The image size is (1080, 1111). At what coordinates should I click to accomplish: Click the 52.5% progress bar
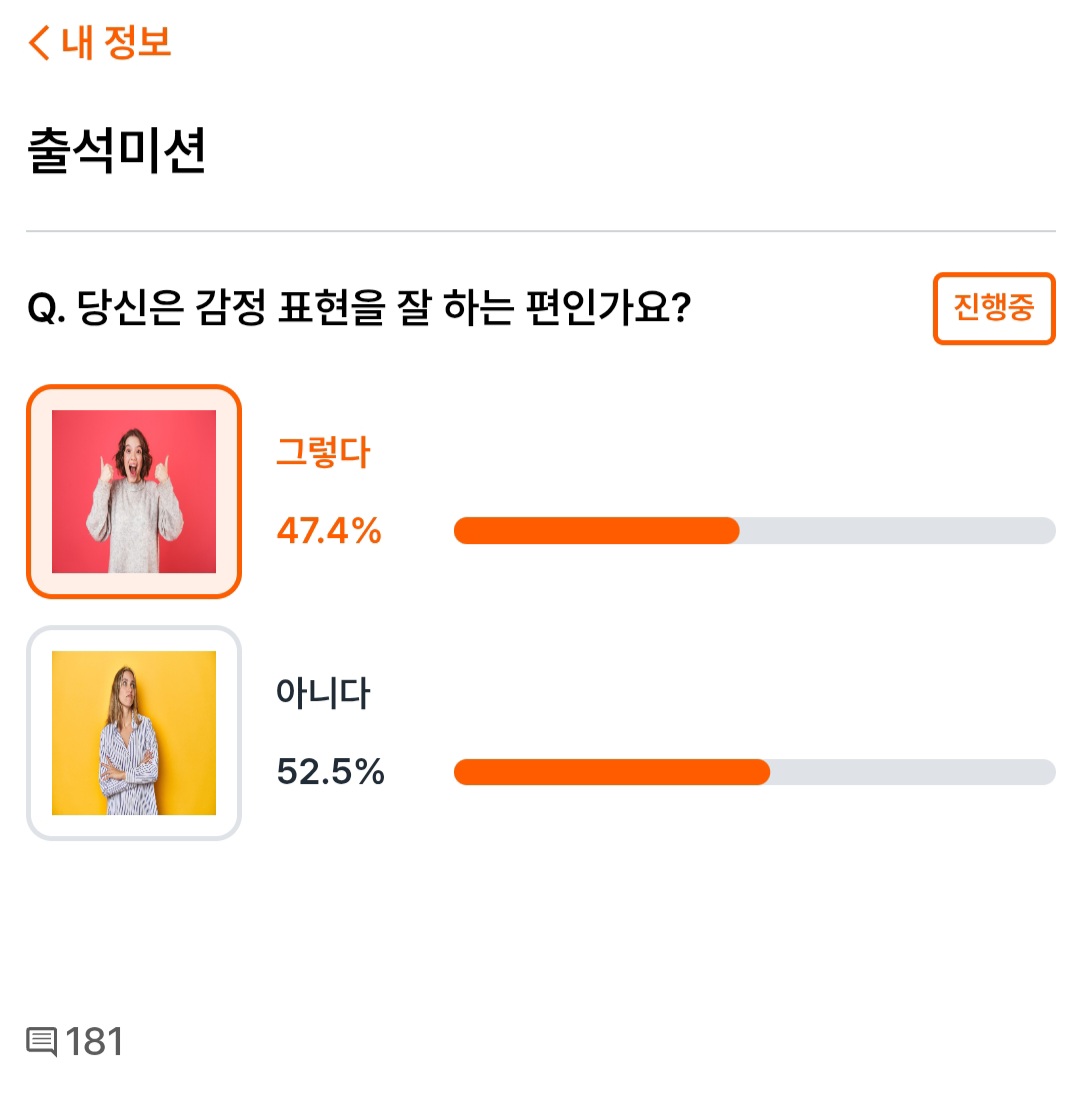tap(755, 772)
